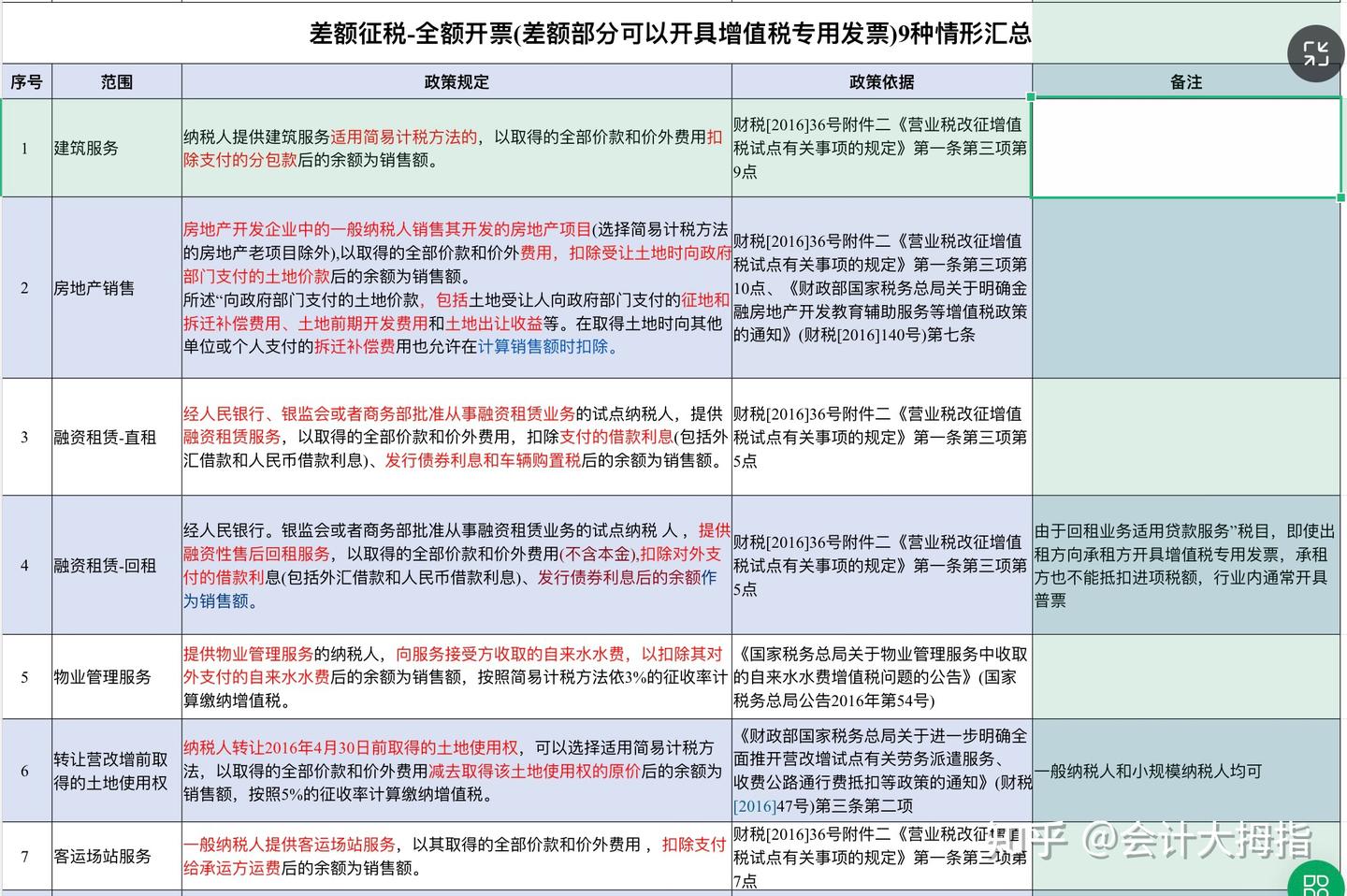
Task: Select the 转让营改增前取得的土地使用权 cell
Action: tap(117, 771)
